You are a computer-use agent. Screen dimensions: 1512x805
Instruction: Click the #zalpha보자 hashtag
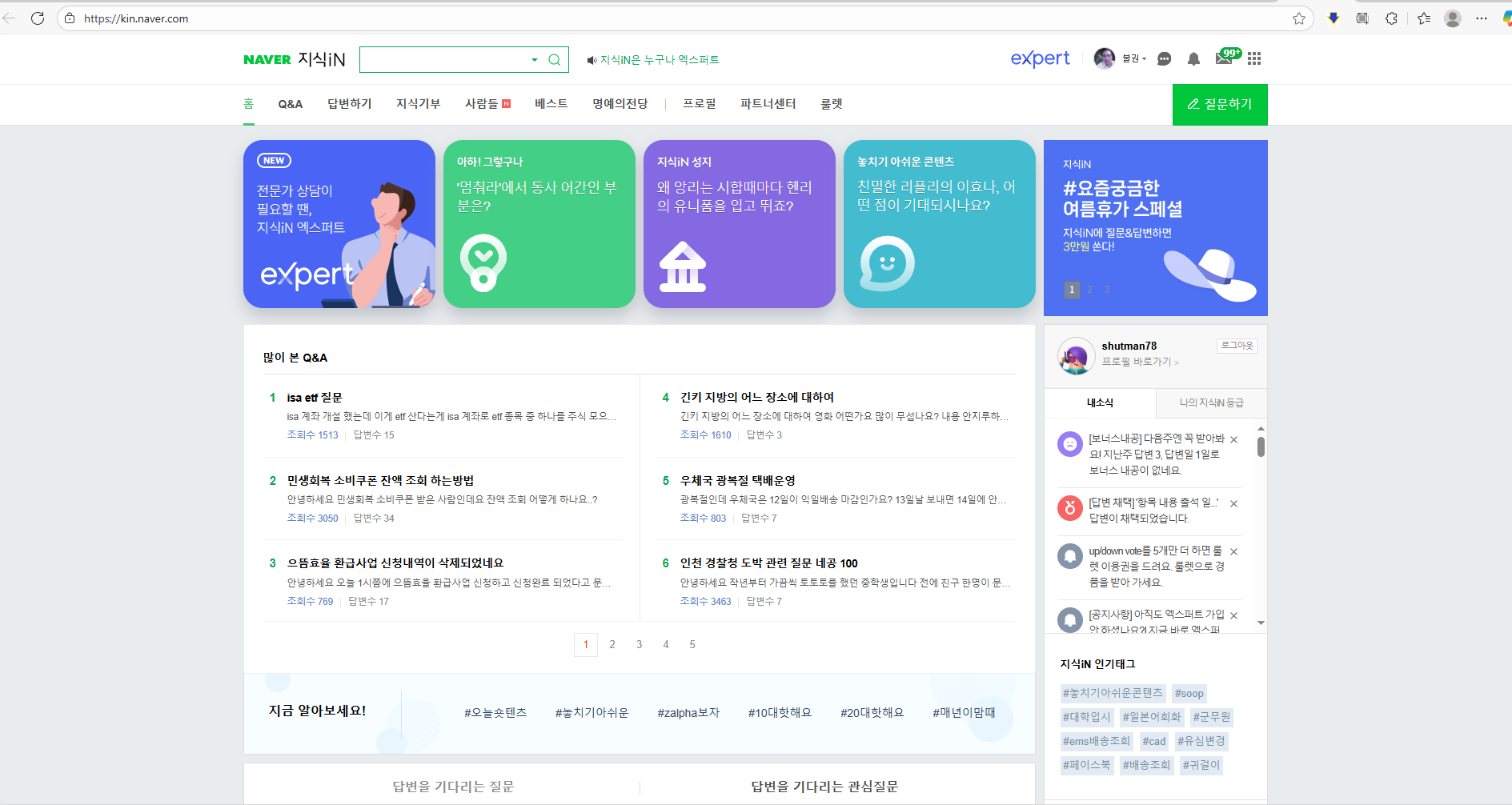(x=688, y=712)
